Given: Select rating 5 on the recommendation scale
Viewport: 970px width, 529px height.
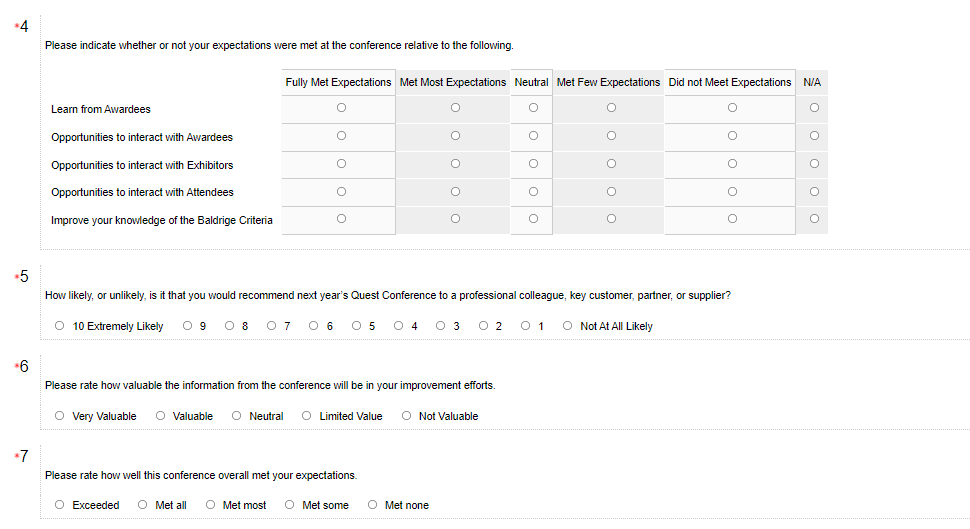Looking at the screenshot, I should [x=357, y=325].
